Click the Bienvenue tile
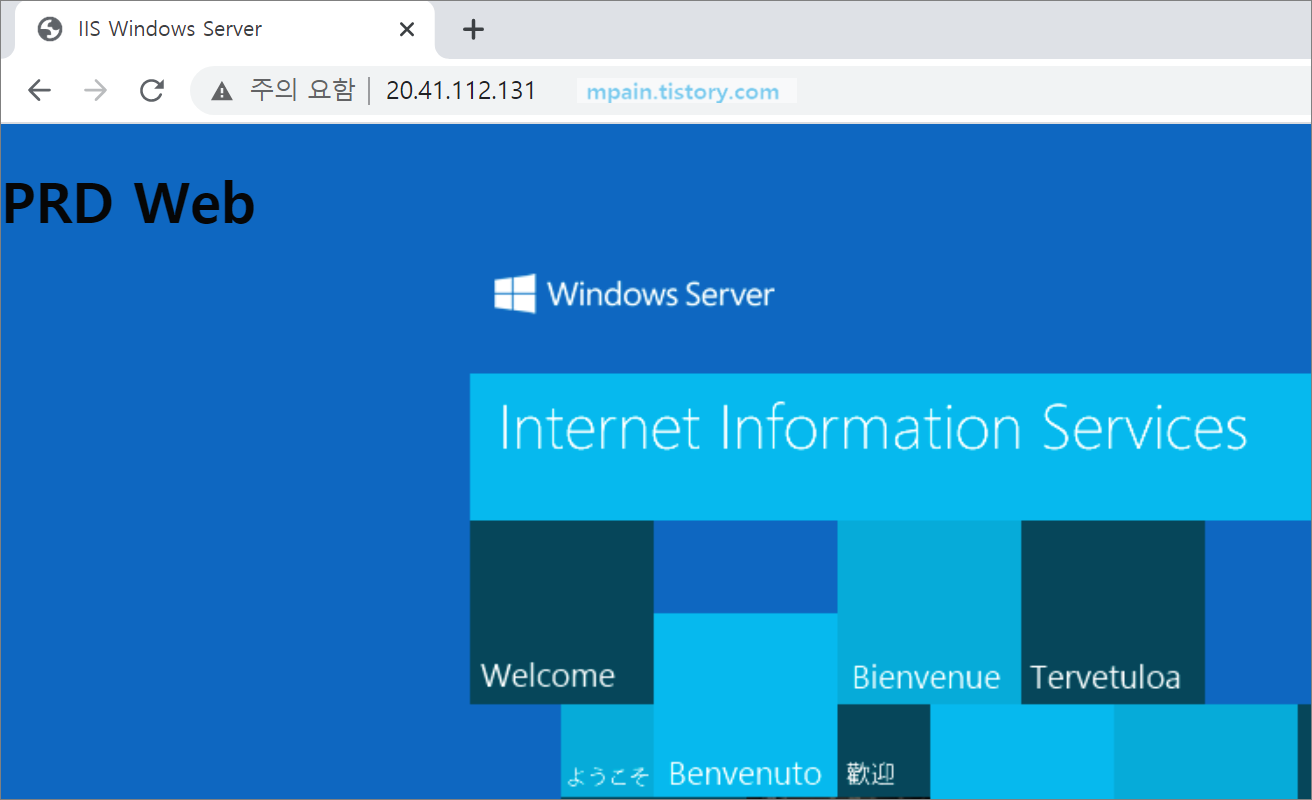Viewport: 1312px width, 800px height. (x=929, y=612)
